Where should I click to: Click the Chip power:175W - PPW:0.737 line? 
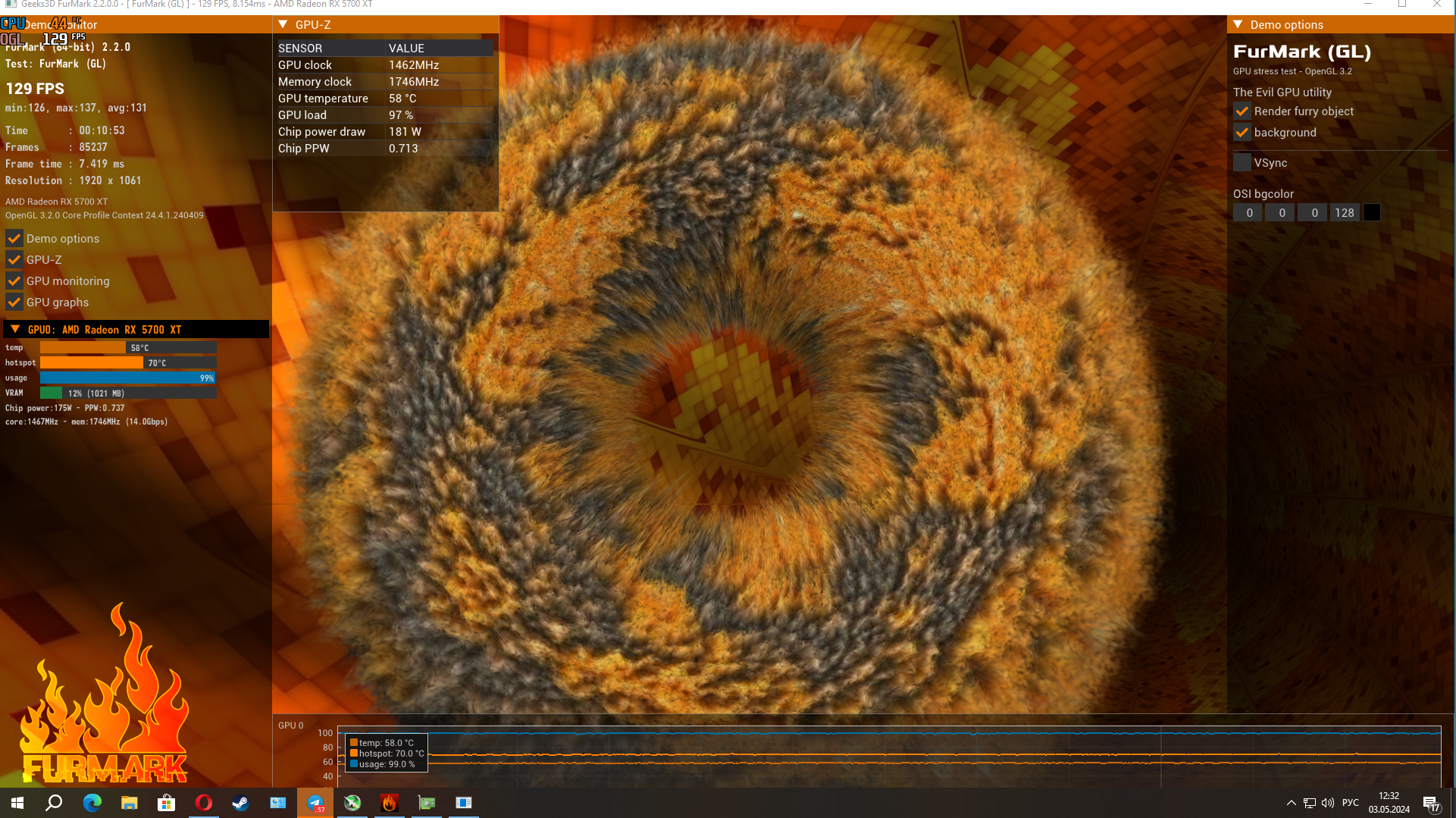[x=65, y=408]
